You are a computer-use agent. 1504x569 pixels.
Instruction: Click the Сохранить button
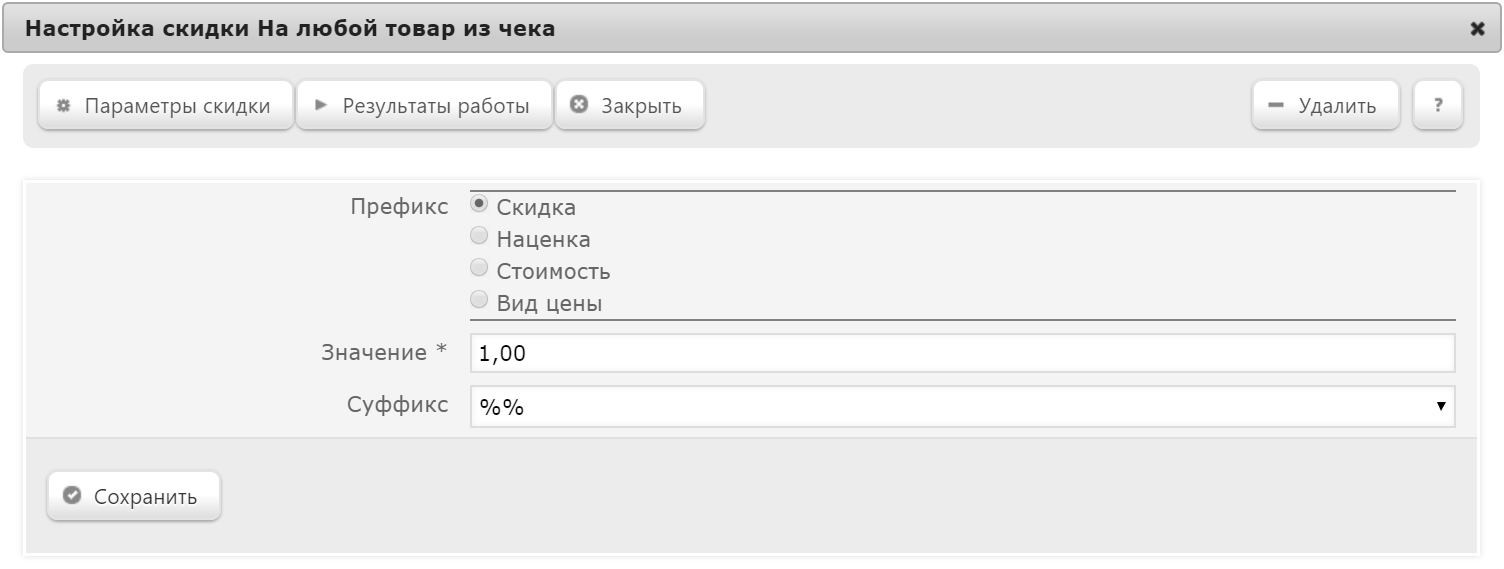click(x=134, y=497)
